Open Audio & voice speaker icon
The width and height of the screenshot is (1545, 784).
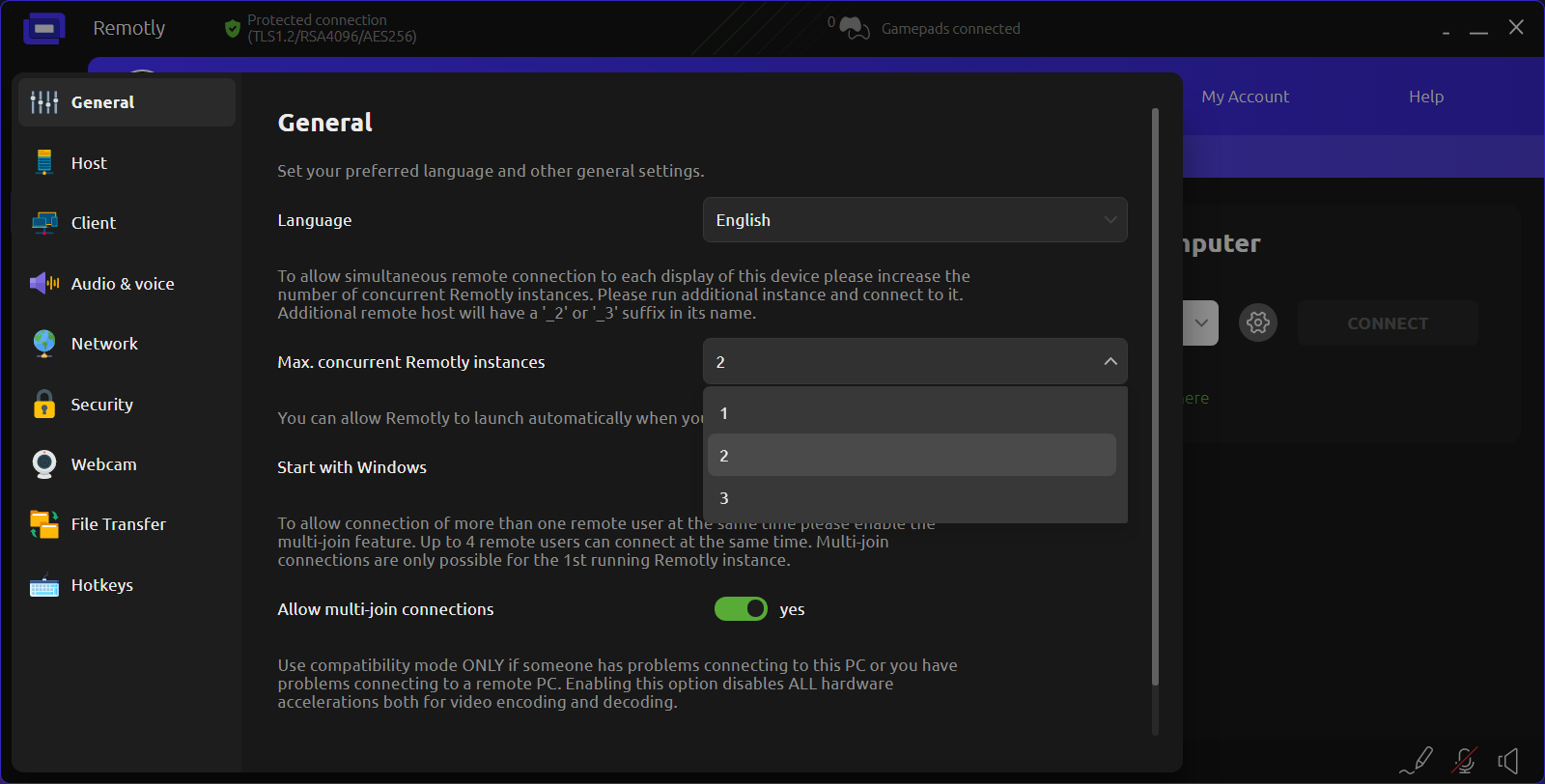tap(44, 283)
